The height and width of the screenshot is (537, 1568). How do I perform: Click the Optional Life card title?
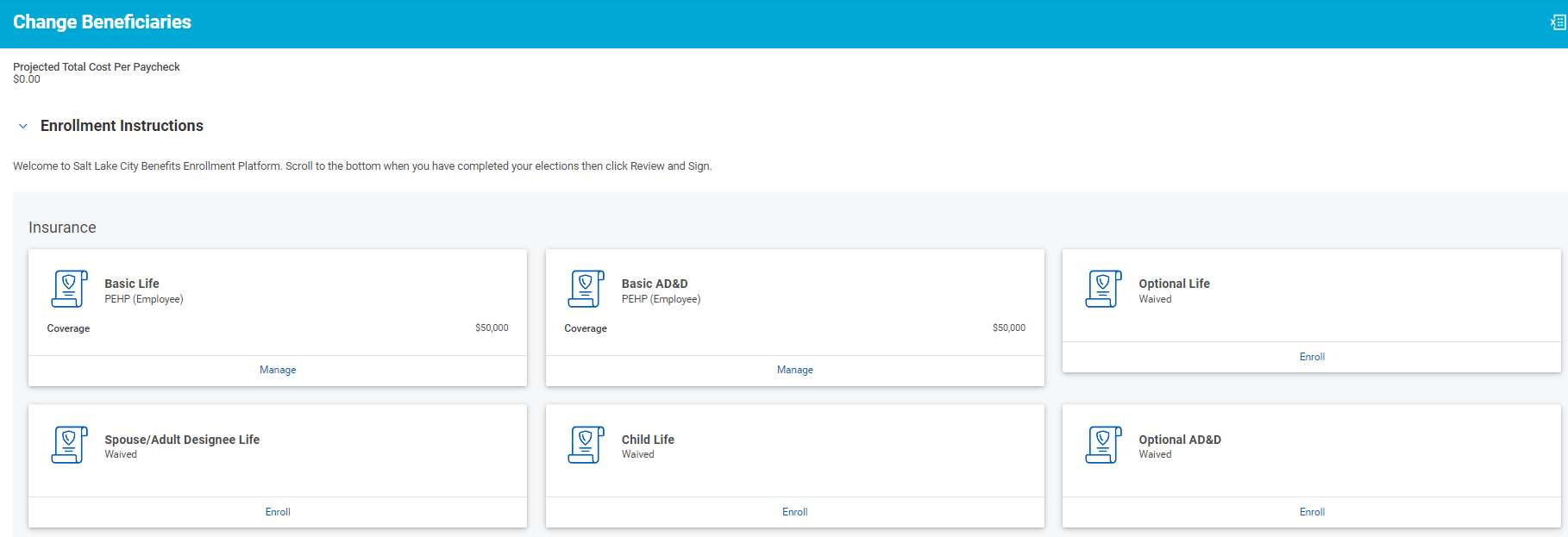[1174, 284]
